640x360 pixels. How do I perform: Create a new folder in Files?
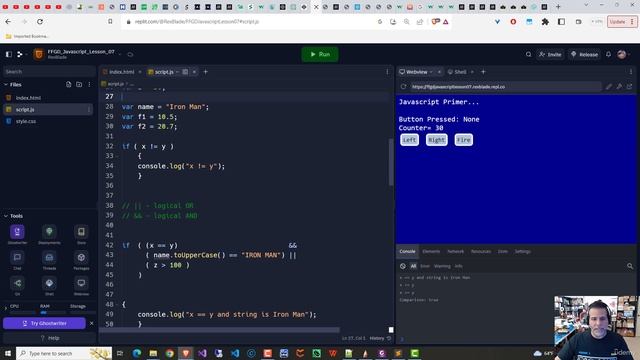pyautogui.click(x=79, y=84)
